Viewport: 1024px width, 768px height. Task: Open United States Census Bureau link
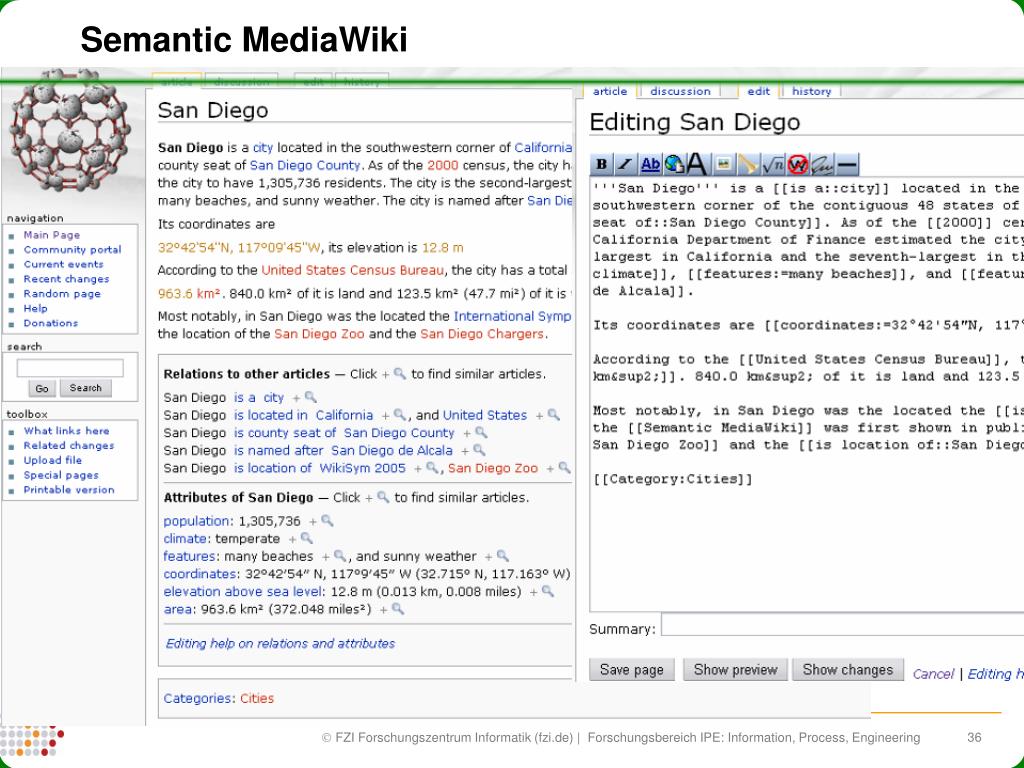[352, 270]
